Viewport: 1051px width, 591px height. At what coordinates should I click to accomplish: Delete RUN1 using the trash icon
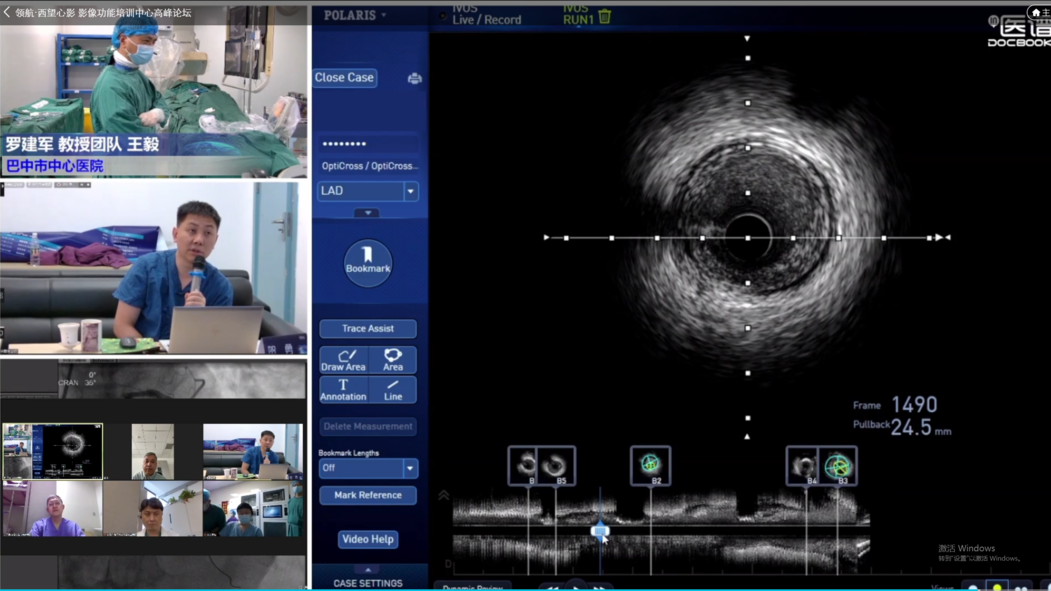tap(605, 16)
